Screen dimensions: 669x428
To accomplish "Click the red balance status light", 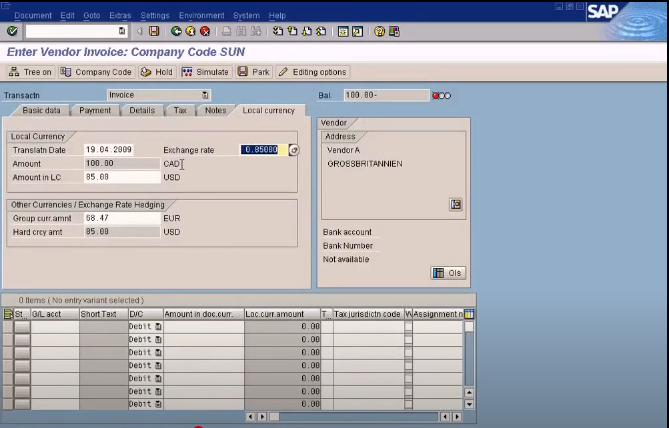I will tap(435, 96).
